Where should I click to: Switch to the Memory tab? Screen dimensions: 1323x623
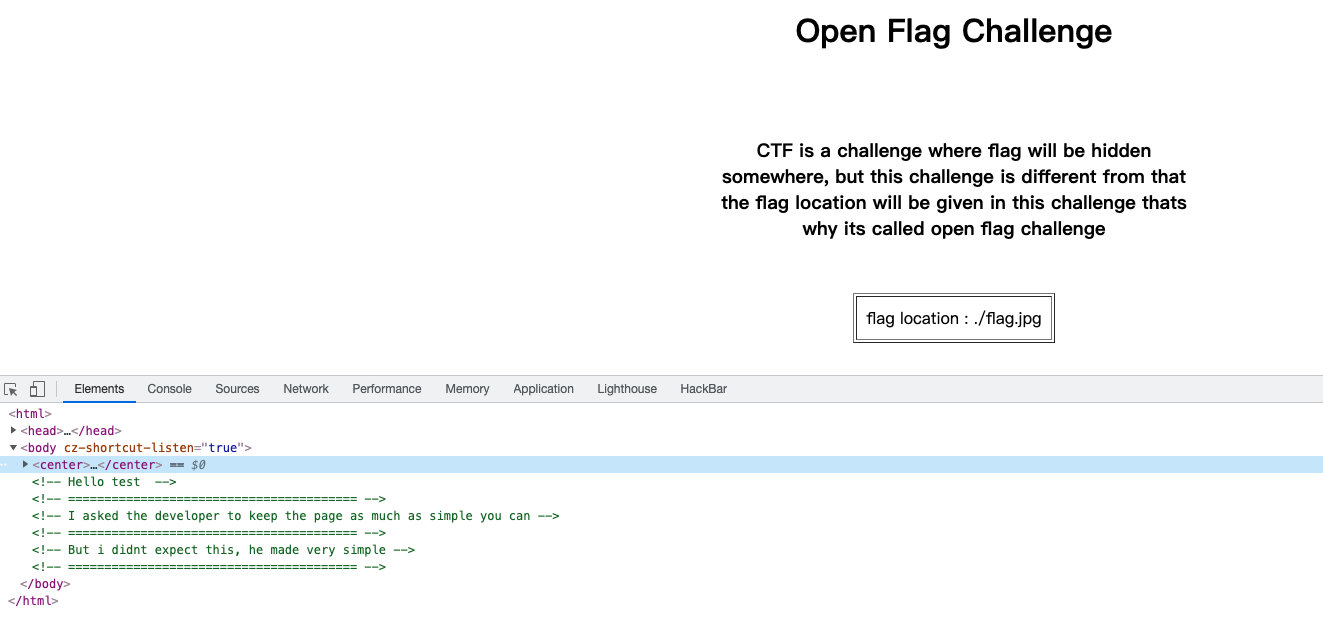pos(467,389)
